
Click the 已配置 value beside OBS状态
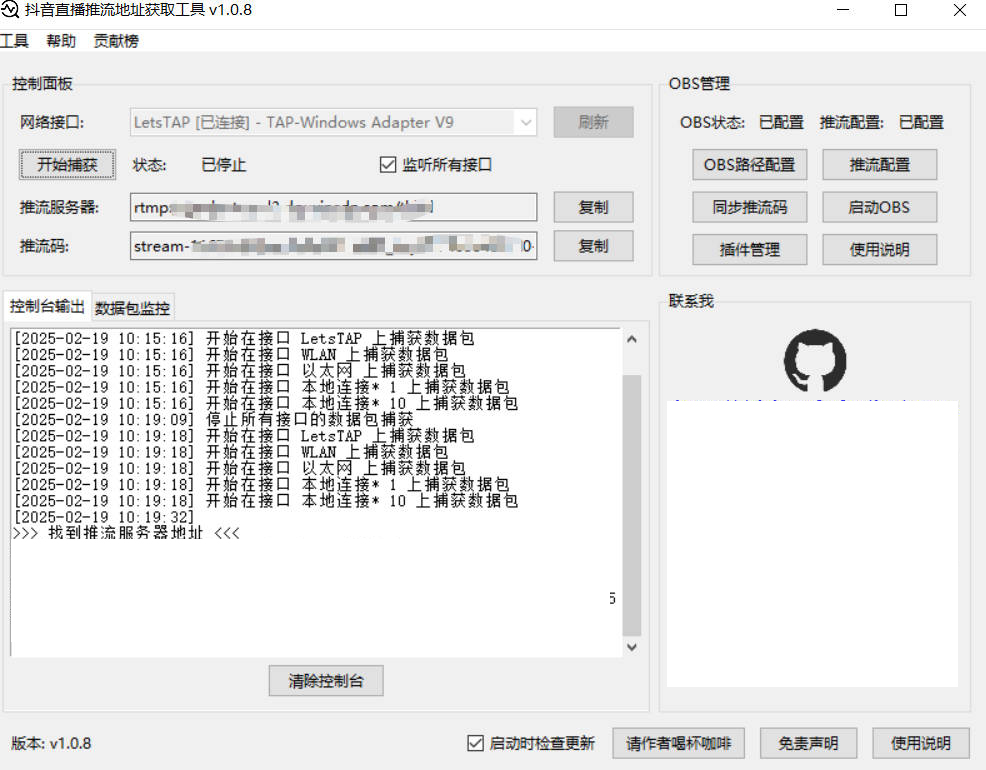(x=782, y=123)
